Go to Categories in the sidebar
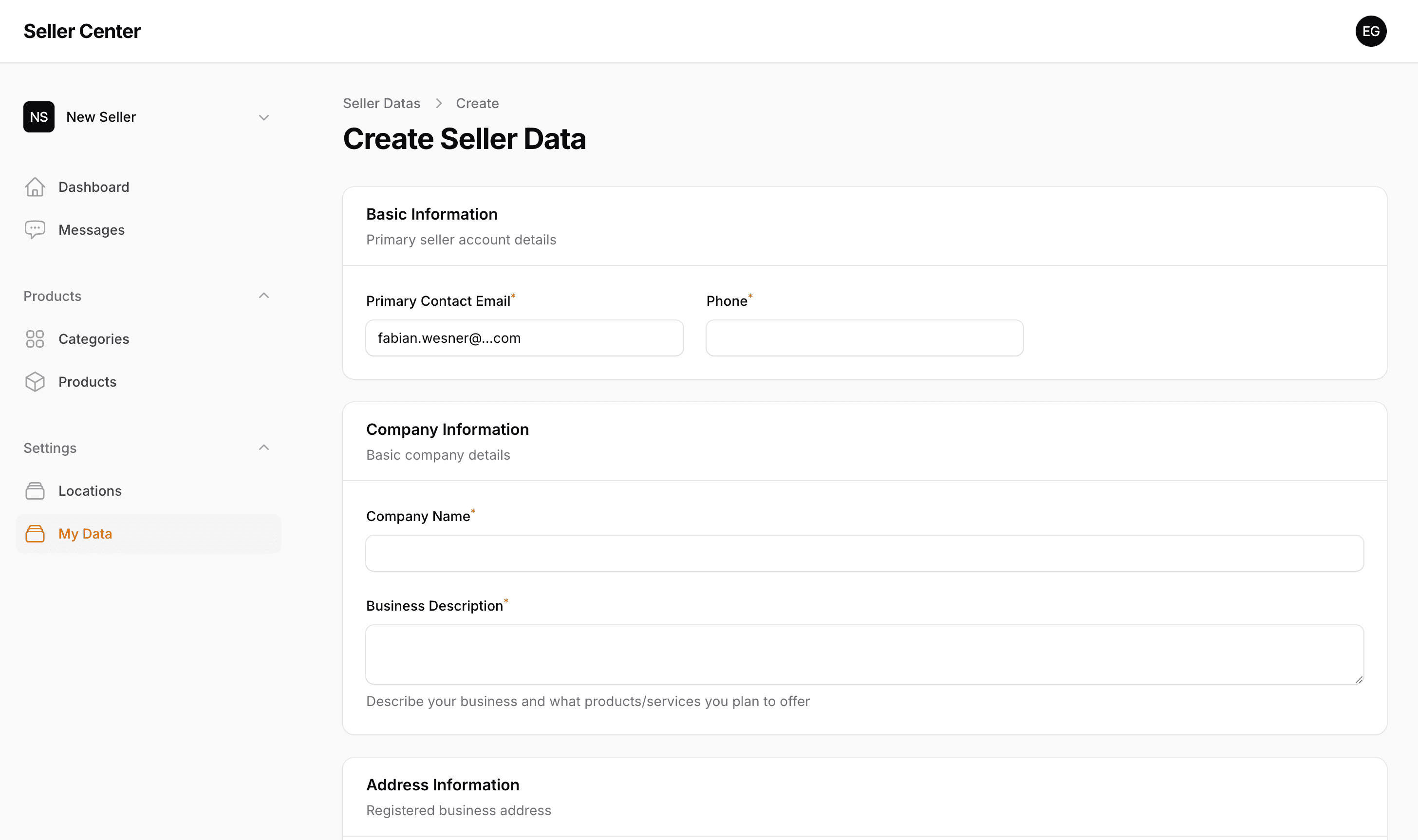This screenshot has height=840, width=1418. (x=148, y=339)
